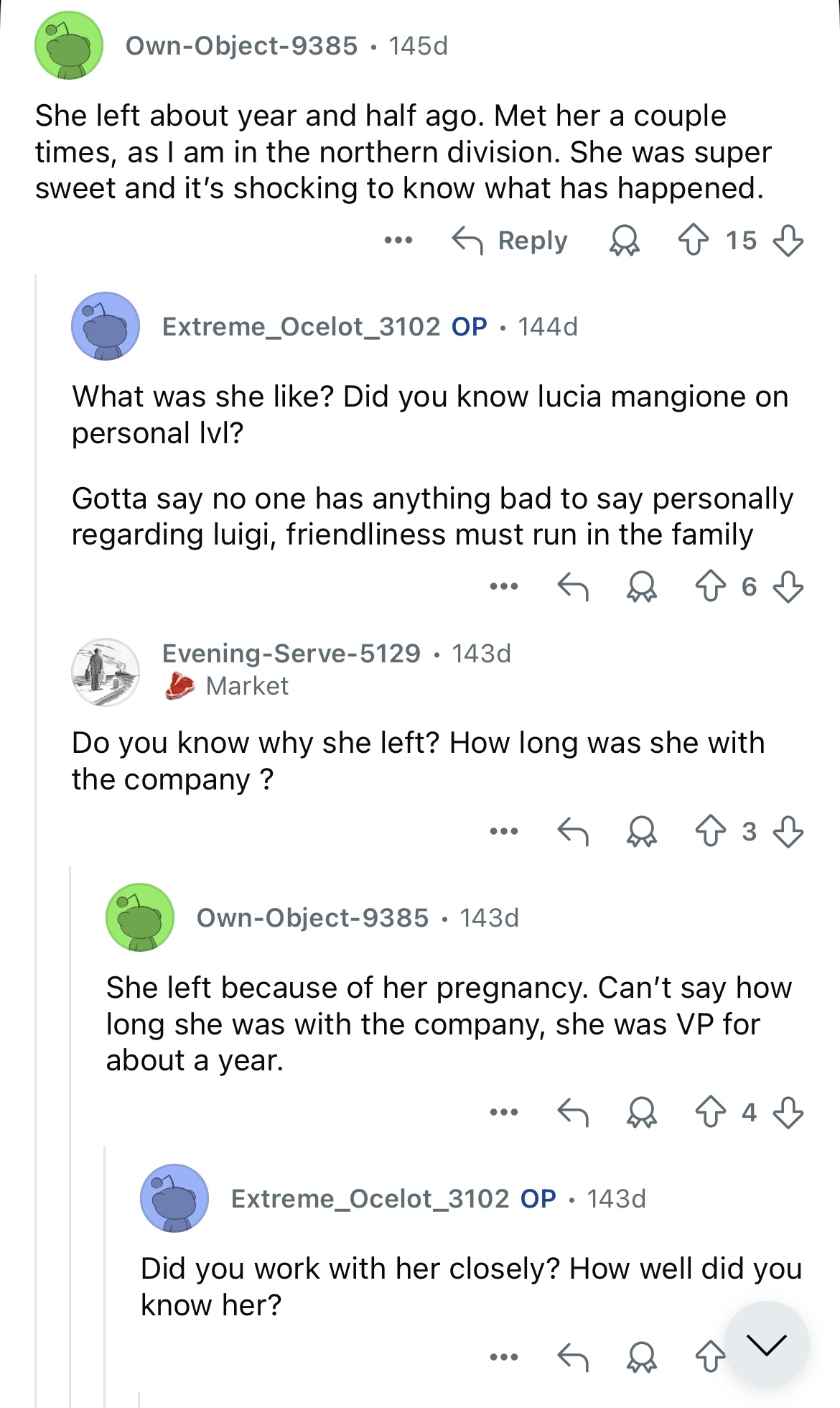Open options on last OP comment
840x1408 pixels.
504,1357
